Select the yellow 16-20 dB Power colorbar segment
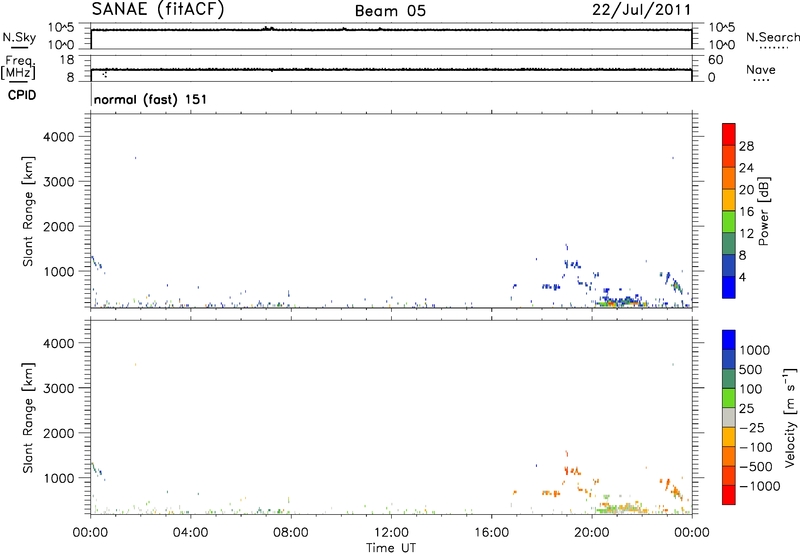This screenshot has width=800, height=554. pos(729,199)
